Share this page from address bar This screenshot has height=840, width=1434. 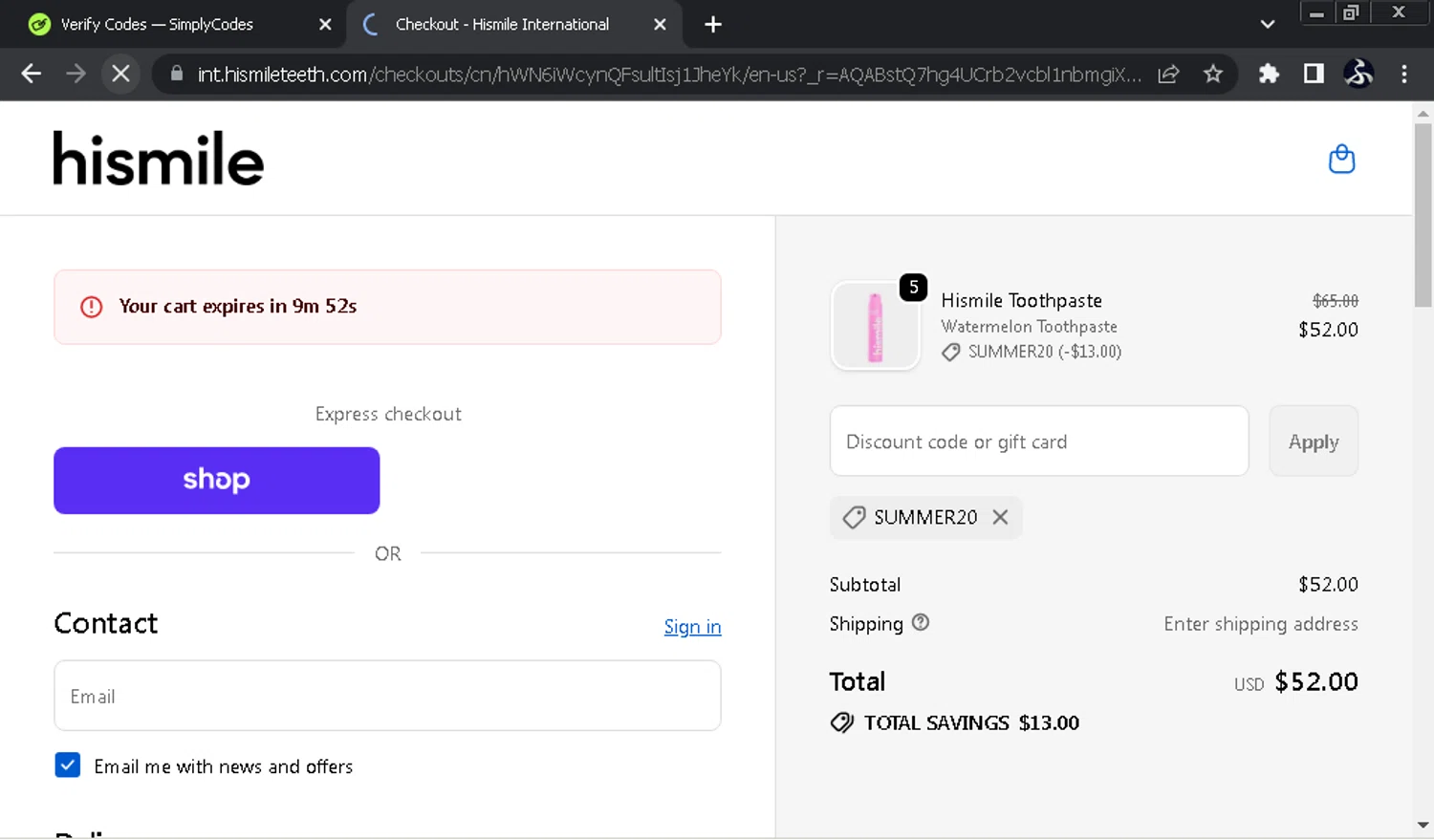1168,74
